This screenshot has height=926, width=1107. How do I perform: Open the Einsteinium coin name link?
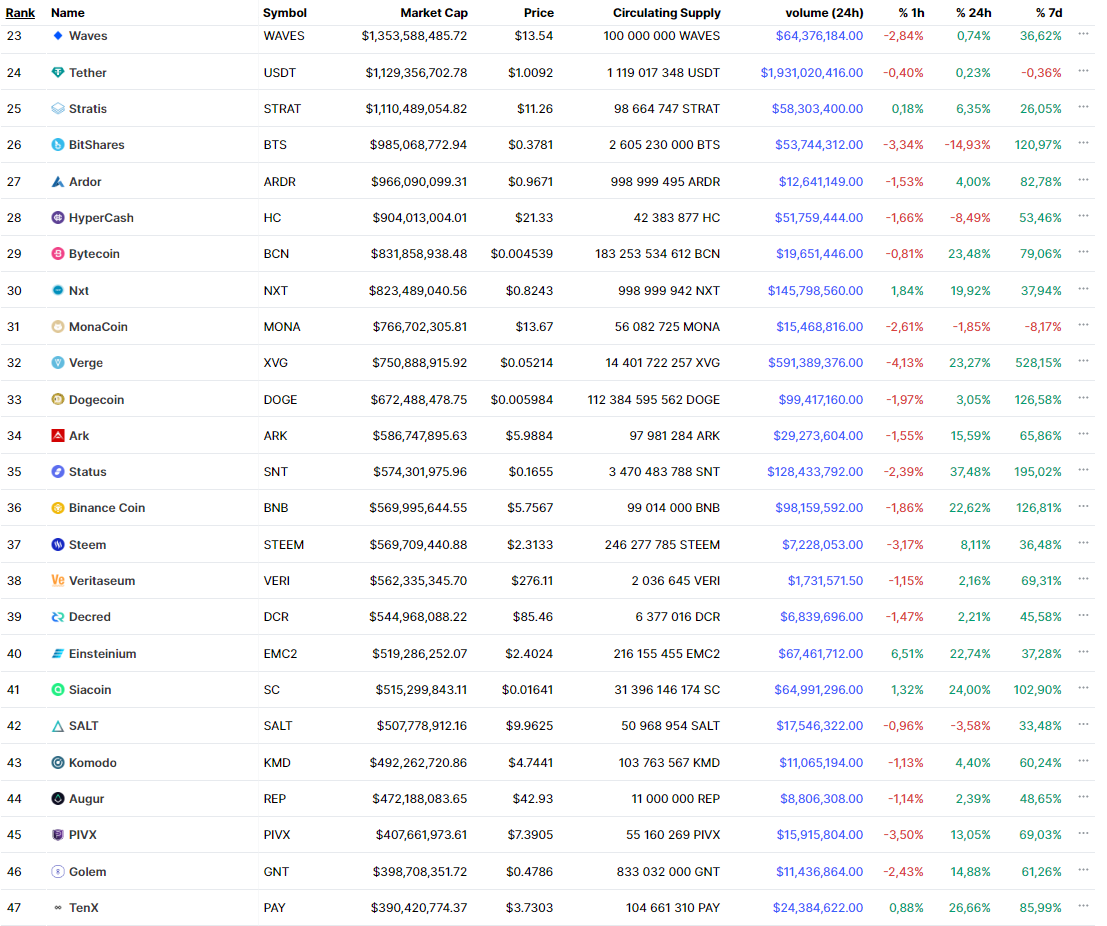click(102, 654)
